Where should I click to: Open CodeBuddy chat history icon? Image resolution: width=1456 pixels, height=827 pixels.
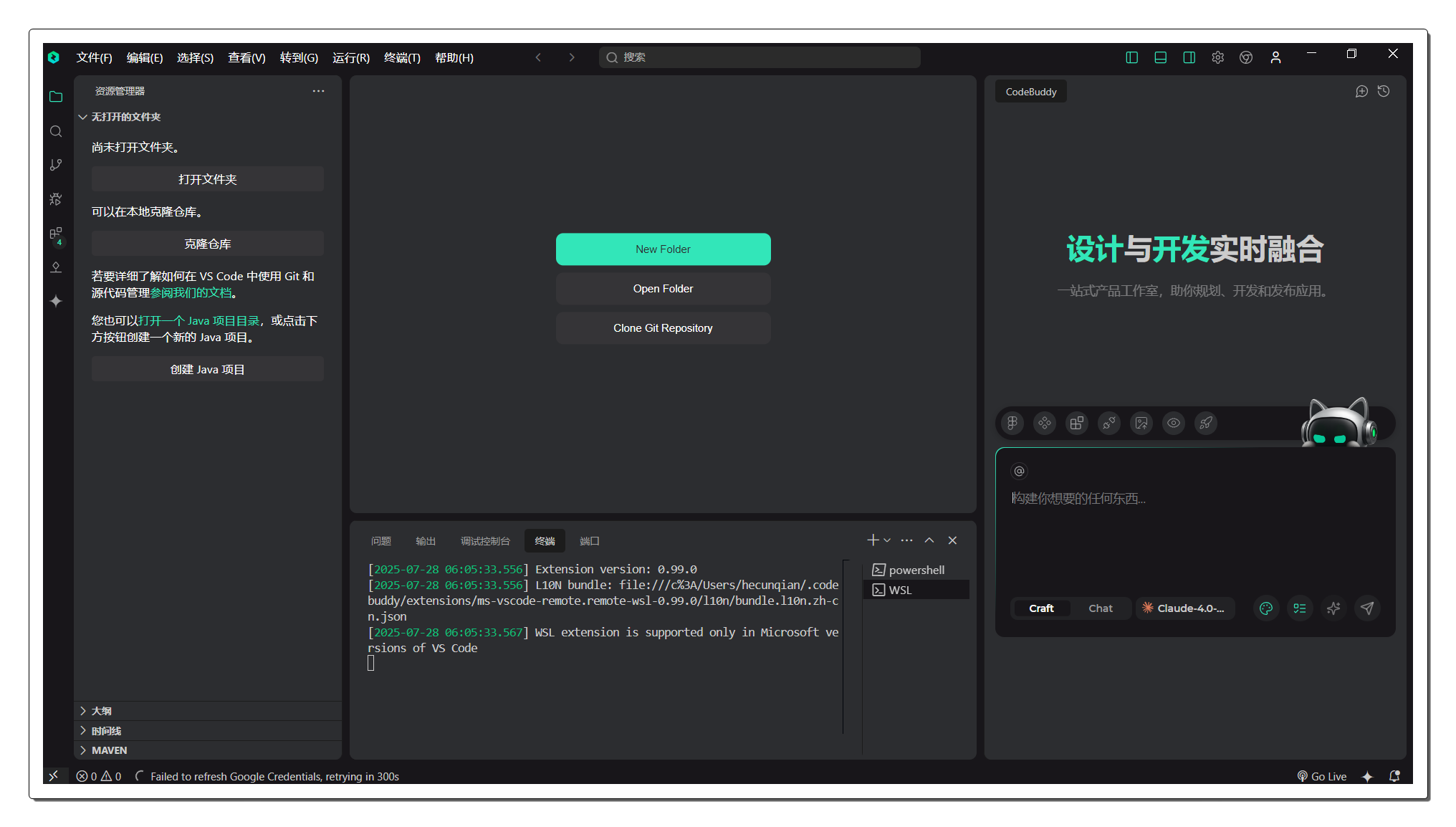point(1384,91)
